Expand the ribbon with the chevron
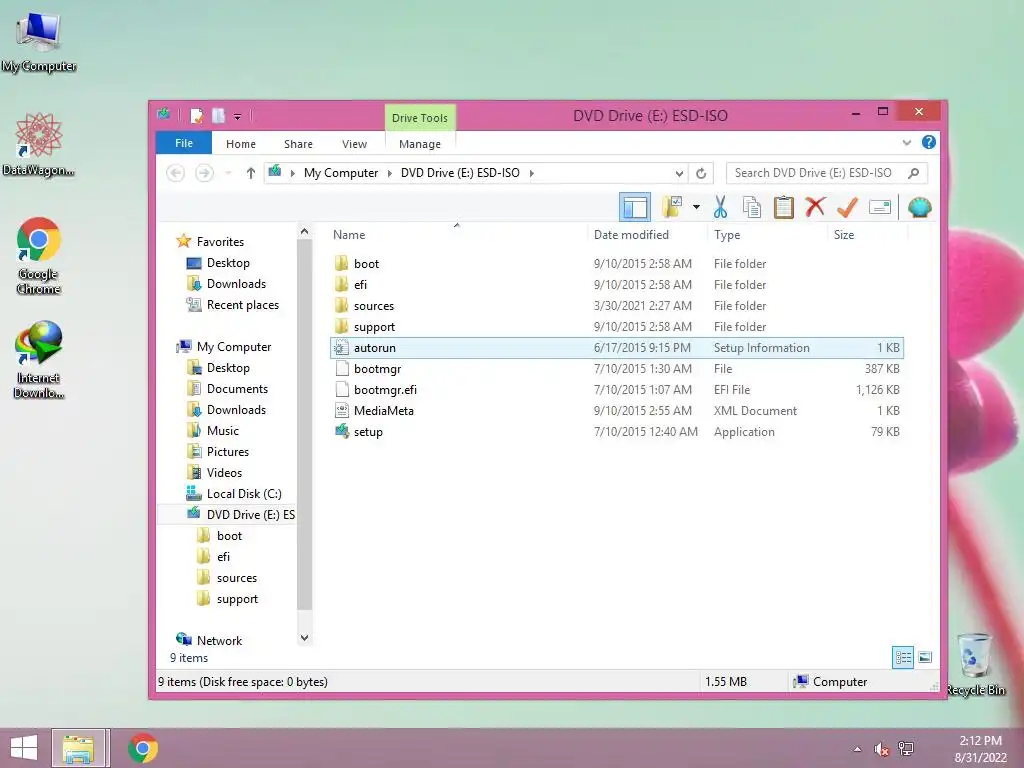 (x=906, y=142)
